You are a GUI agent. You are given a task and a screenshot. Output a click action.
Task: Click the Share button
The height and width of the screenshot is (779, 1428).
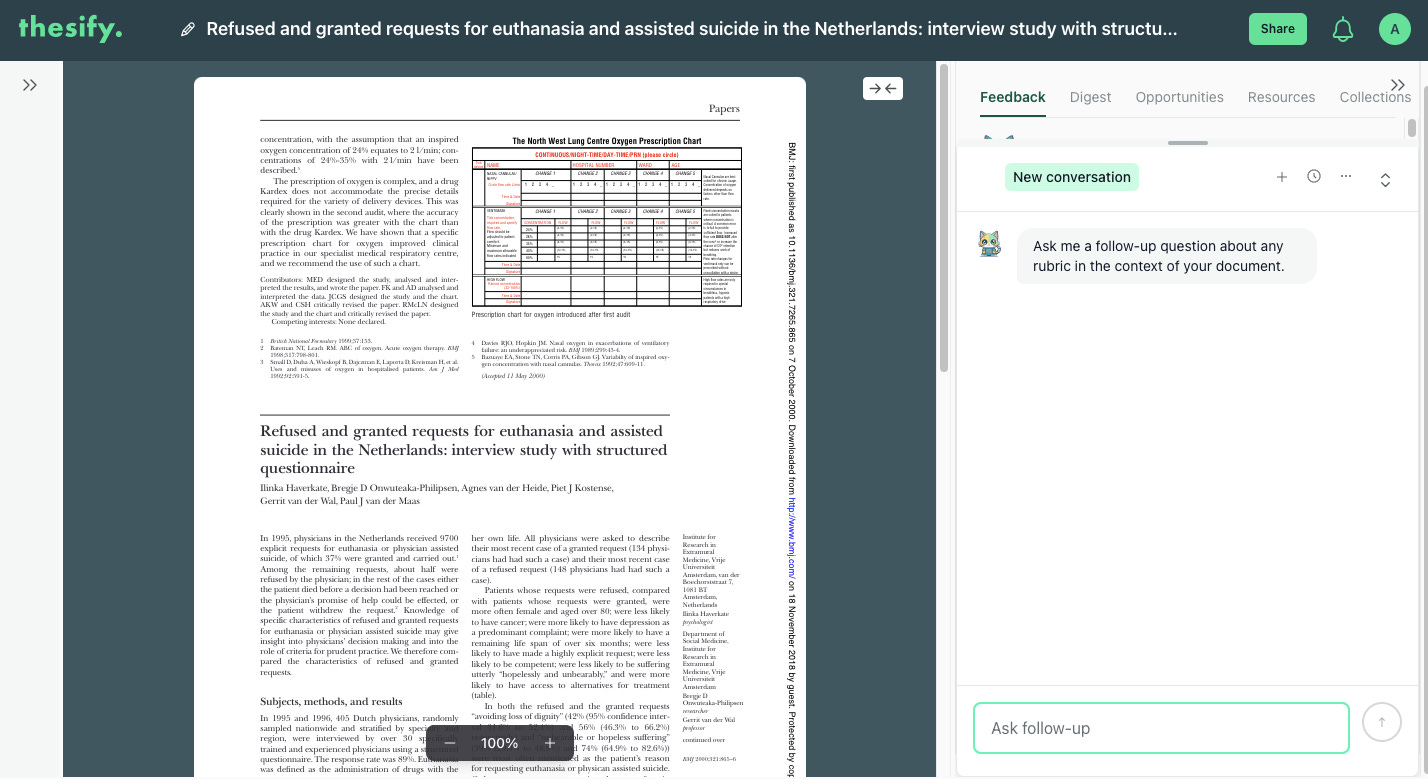tap(1277, 29)
